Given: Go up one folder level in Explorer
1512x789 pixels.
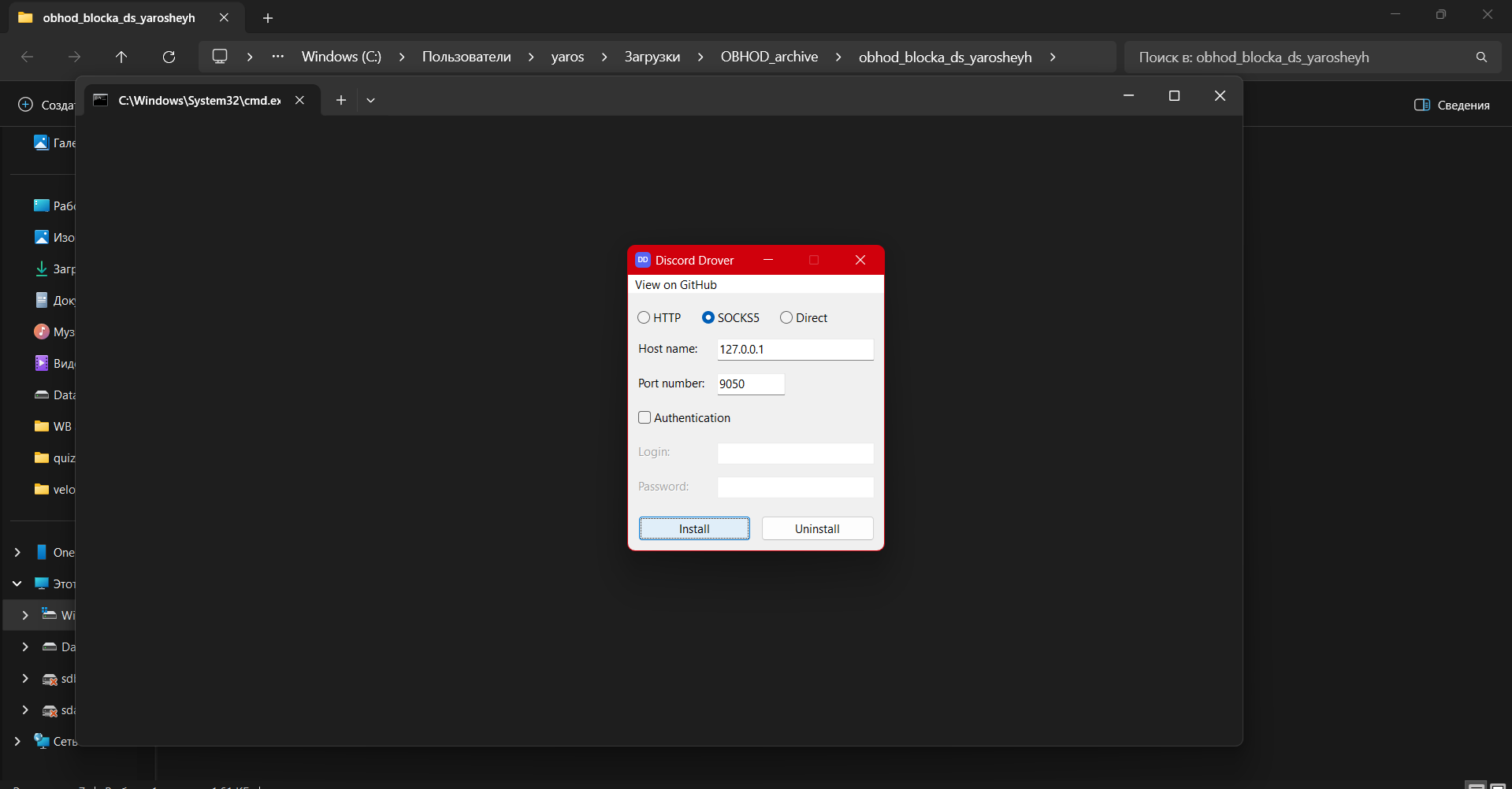Looking at the screenshot, I should pos(121,57).
